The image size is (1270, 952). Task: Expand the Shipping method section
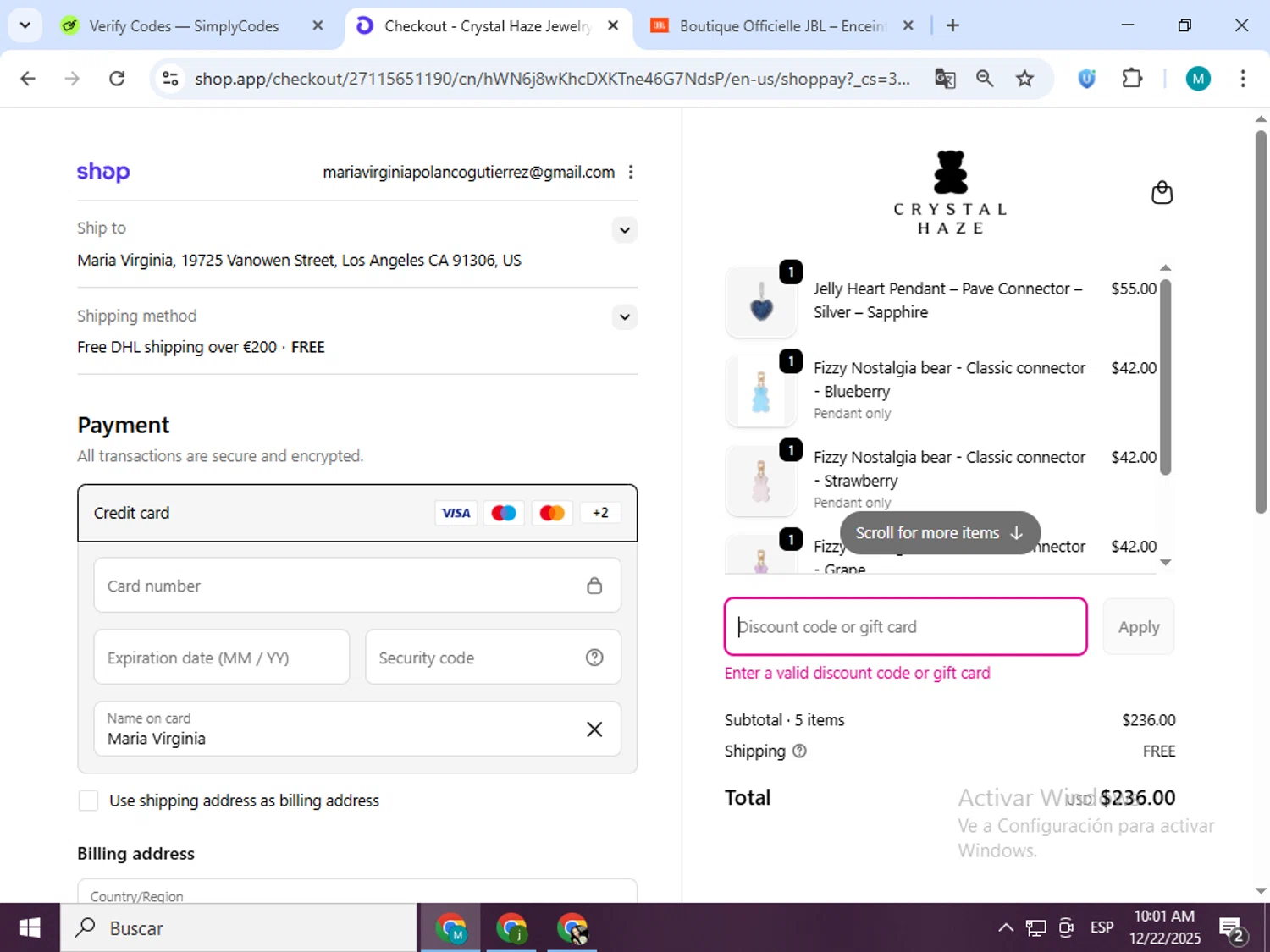(x=624, y=317)
